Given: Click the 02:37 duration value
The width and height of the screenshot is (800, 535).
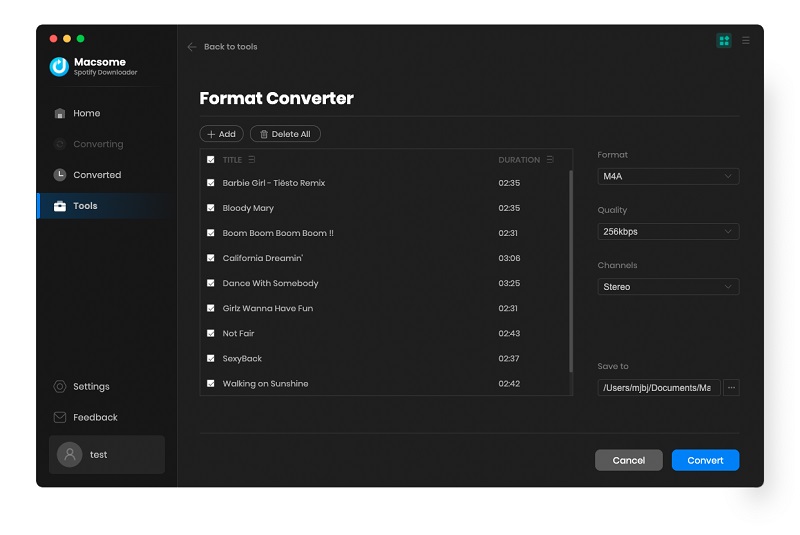Looking at the screenshot, I should coord(509,359).
